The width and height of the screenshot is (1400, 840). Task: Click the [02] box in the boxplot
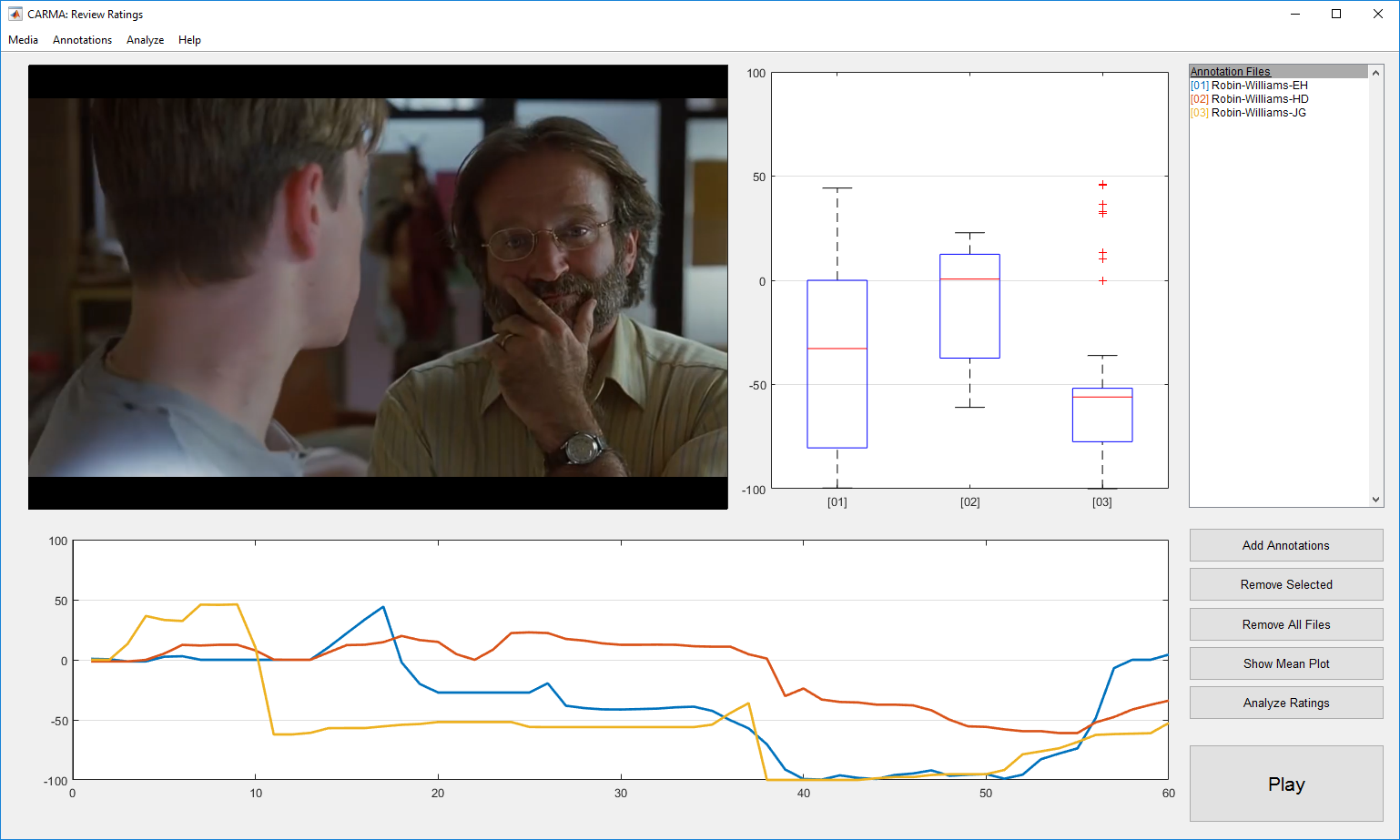969,306
